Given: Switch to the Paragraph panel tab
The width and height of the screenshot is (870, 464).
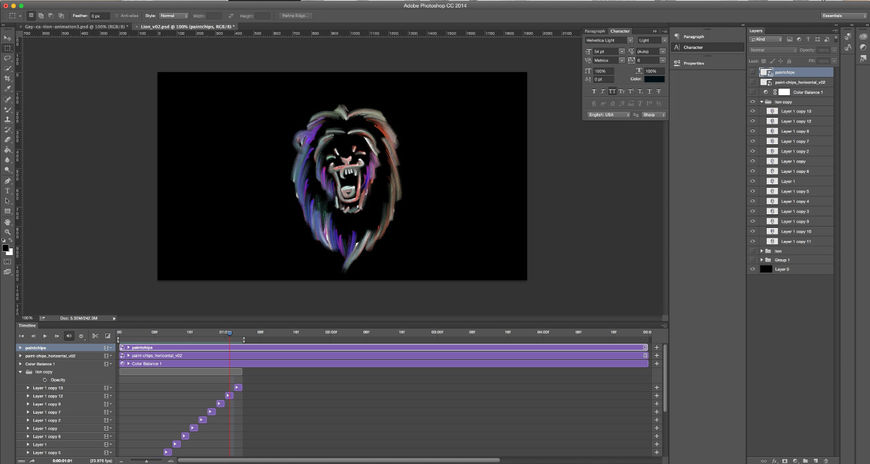Looking at the screenshot, I should 595,31.
